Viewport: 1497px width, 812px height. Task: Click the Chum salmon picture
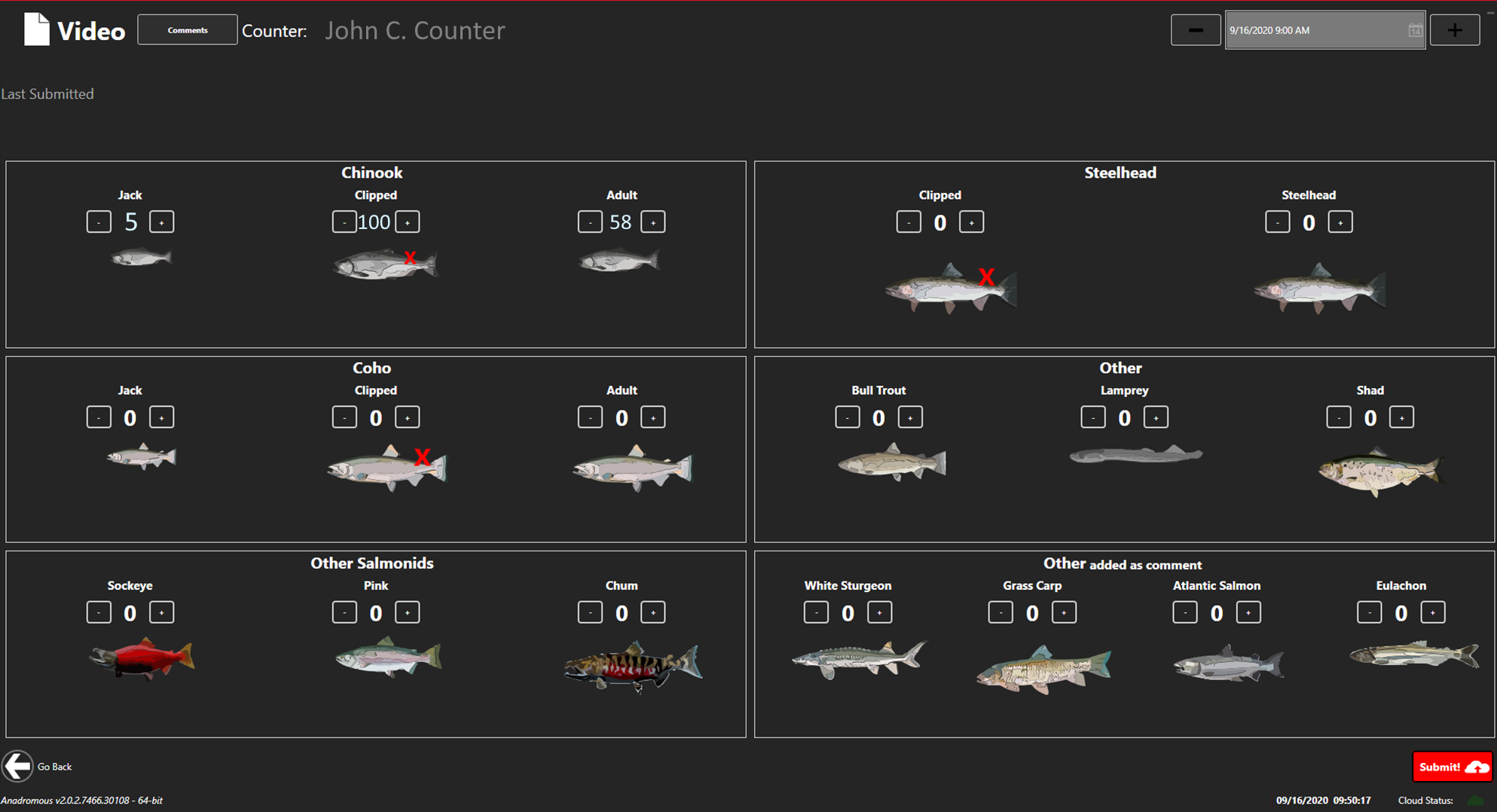(x=633, y=666)
